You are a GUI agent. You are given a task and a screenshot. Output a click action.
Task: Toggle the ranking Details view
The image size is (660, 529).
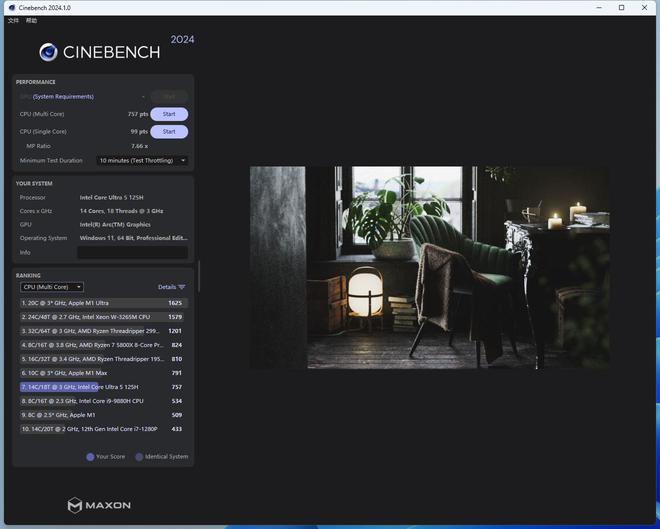(167, 287)
